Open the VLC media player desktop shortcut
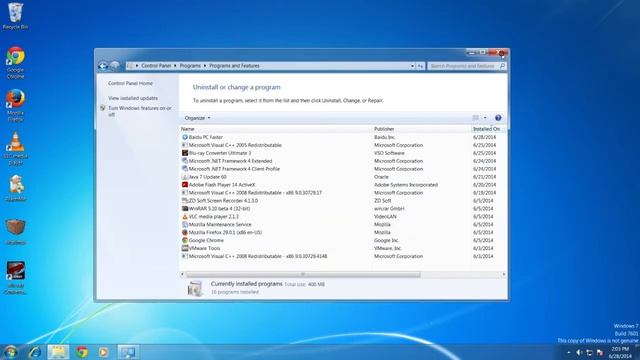 click(x=16, y=149)
